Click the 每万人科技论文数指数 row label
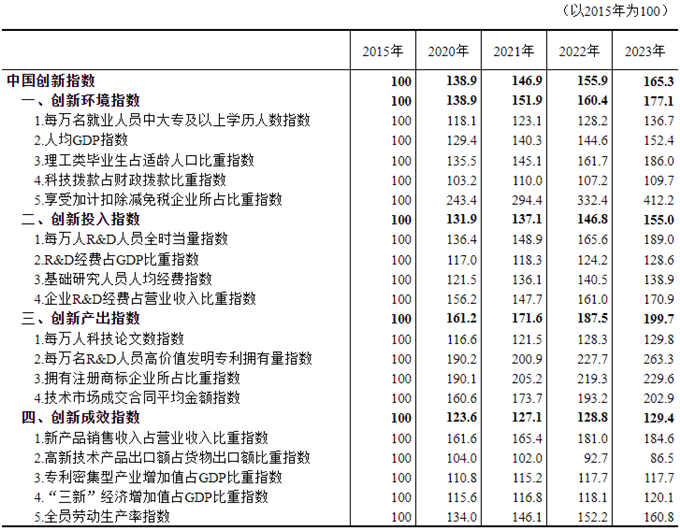This screenshot has height=530, width=680. [110, 338]
